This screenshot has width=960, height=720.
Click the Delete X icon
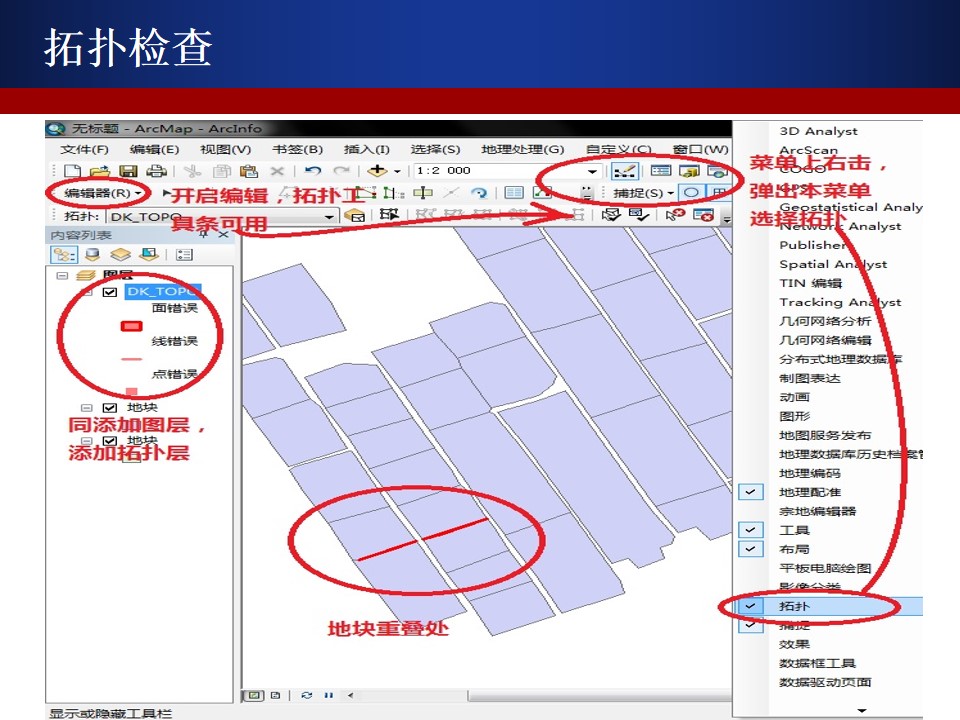click(277, 171)
